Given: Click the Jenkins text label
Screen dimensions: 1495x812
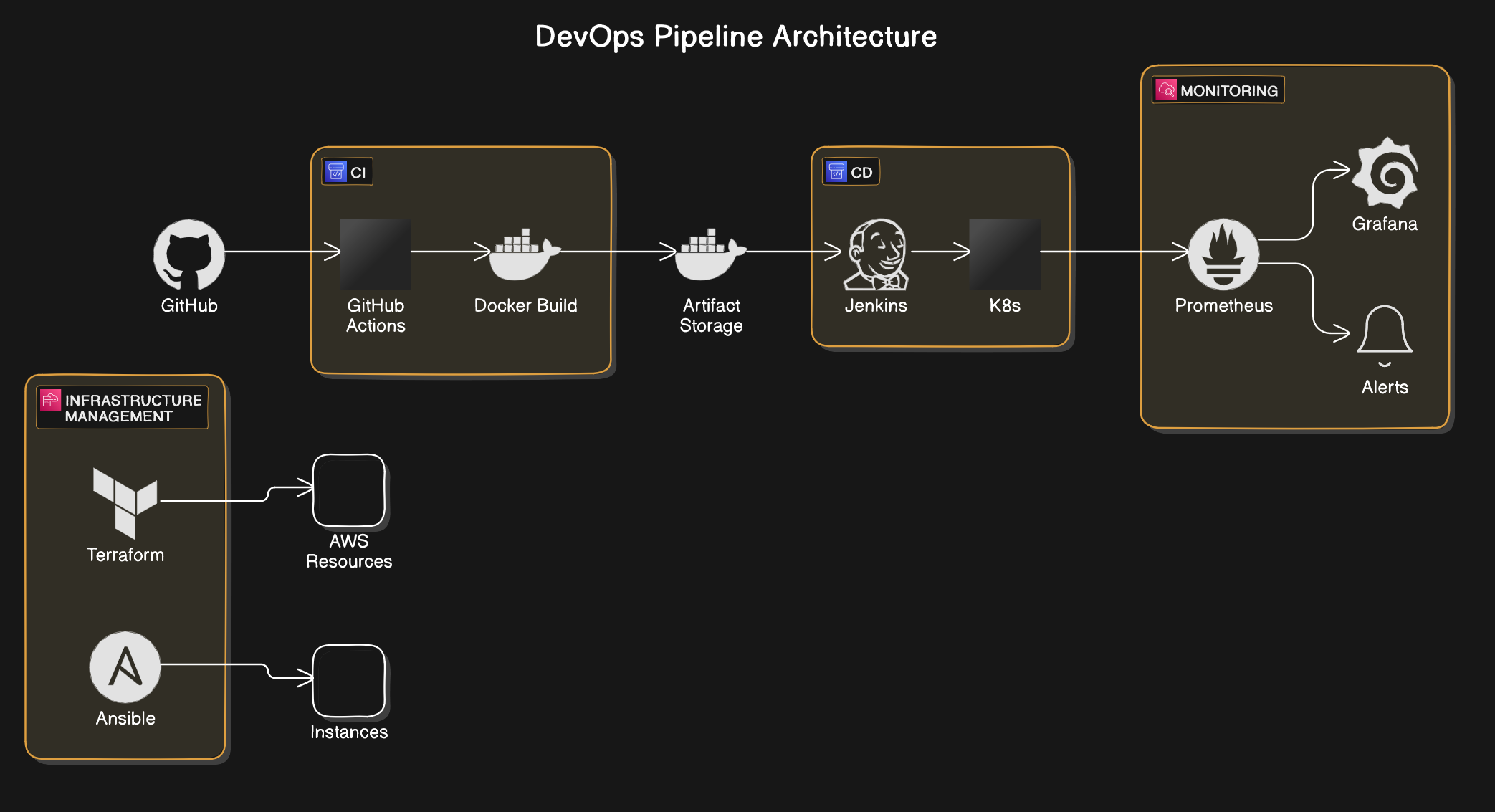Looking at the screenshot, I should click(x=876, y=305).
